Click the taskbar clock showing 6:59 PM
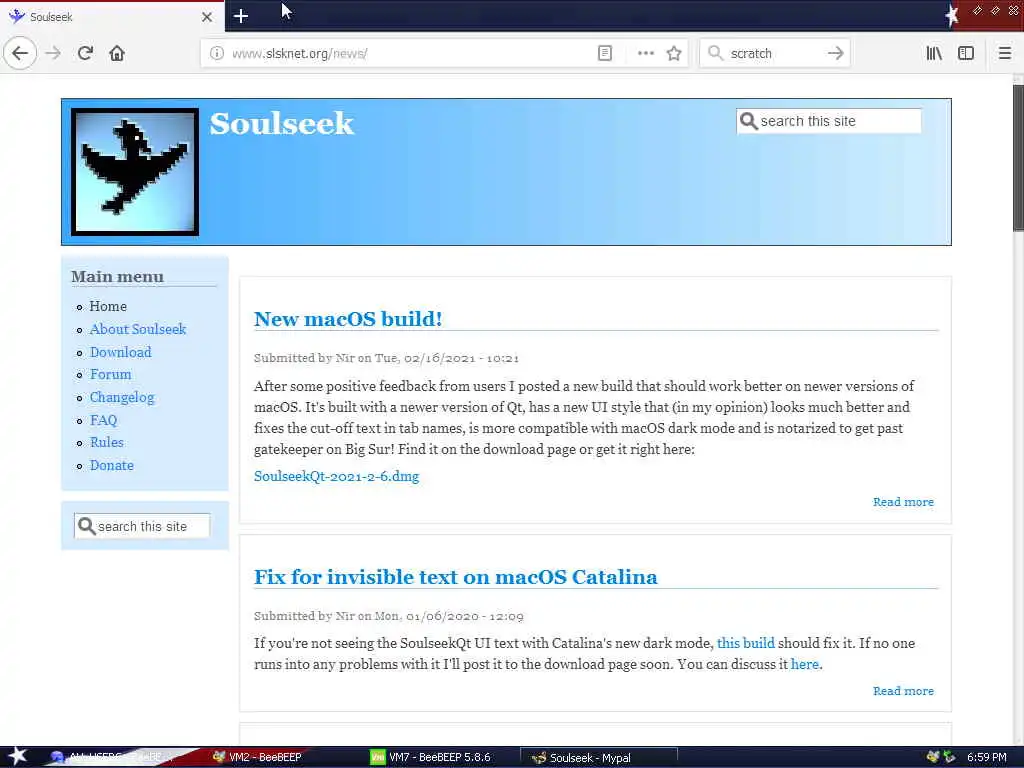 [987, 758]
